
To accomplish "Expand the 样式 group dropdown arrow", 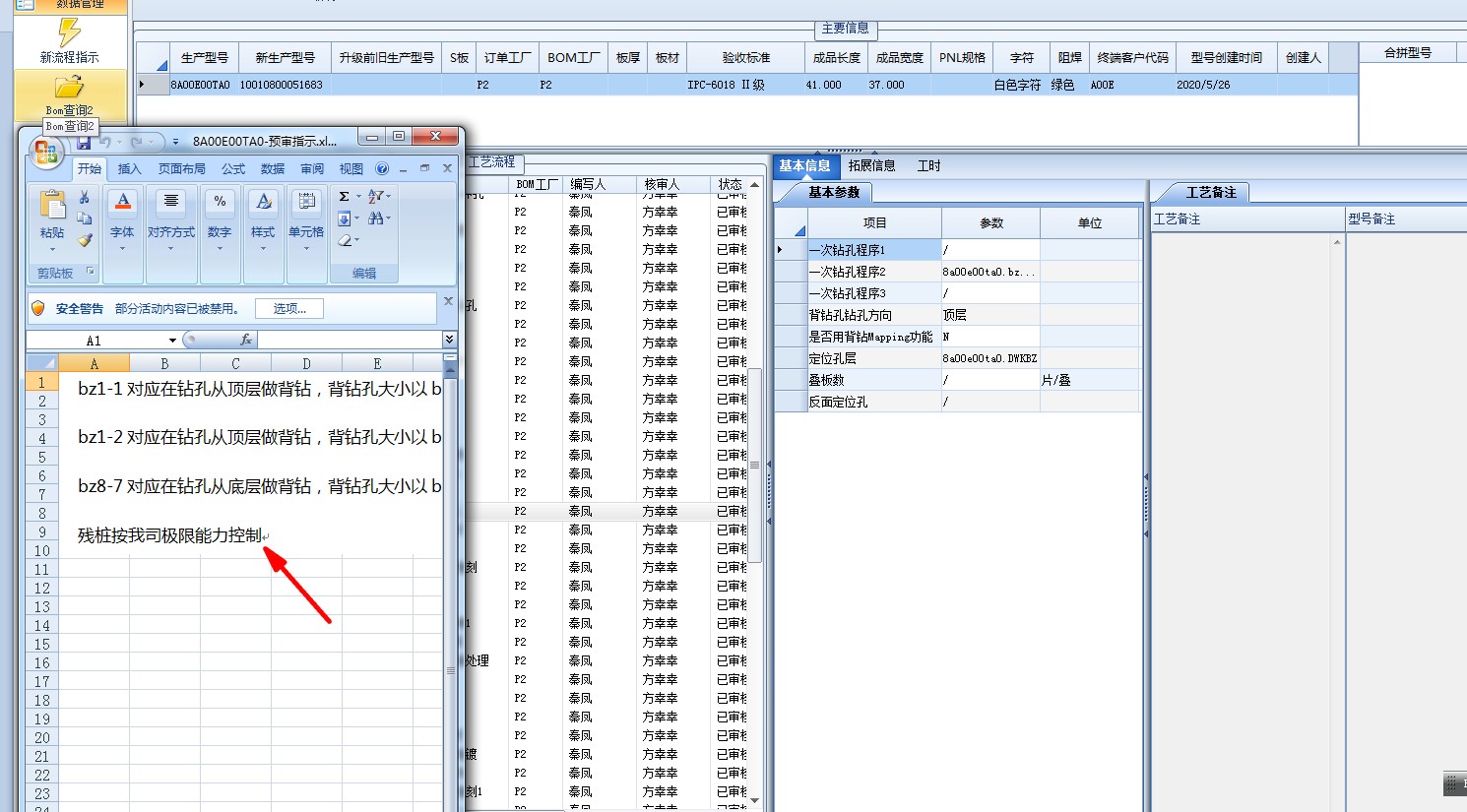I will [x=263, y=249].
